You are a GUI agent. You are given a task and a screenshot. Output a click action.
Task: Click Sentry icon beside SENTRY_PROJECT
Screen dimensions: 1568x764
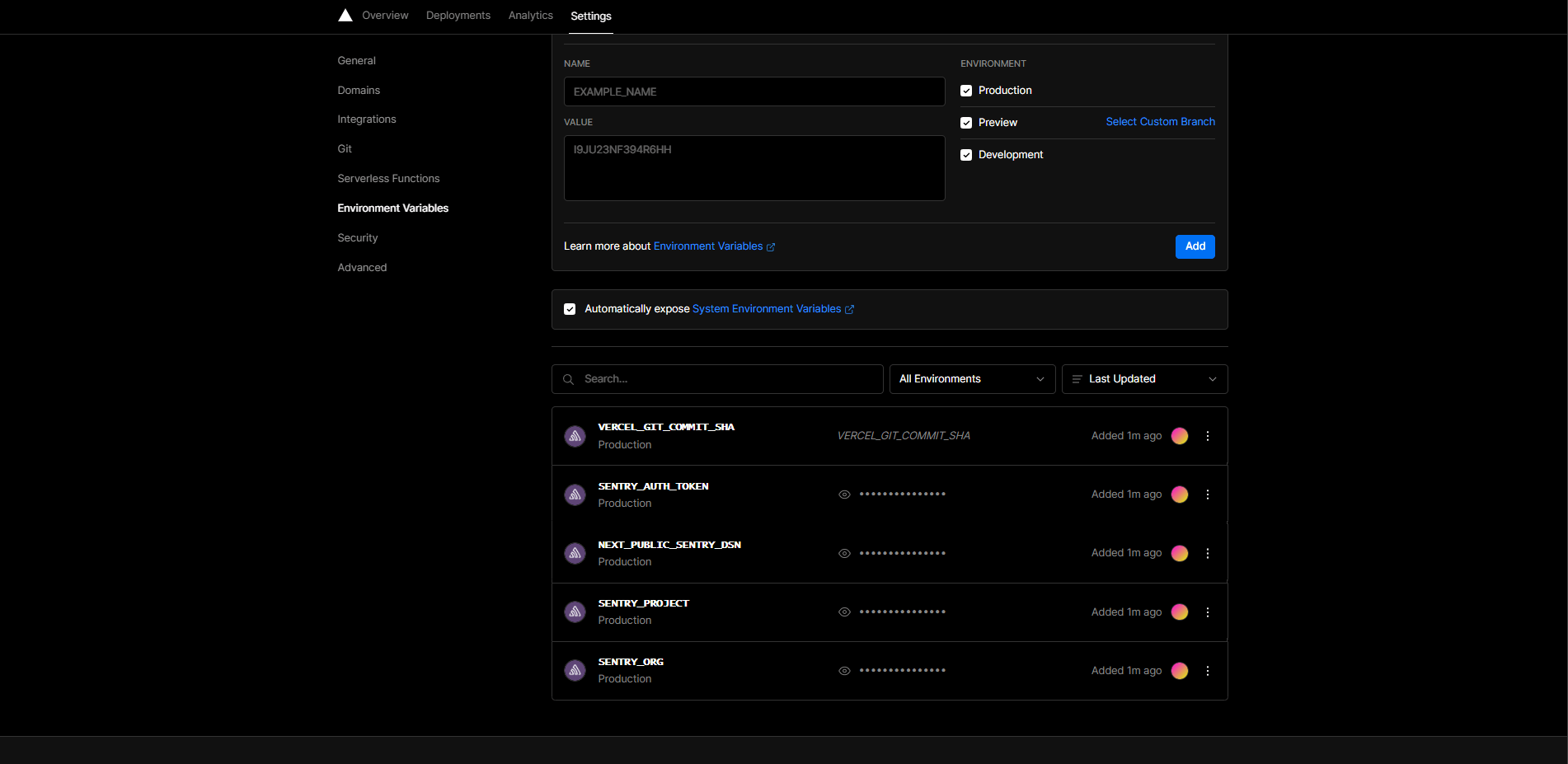tap(575, 612)
